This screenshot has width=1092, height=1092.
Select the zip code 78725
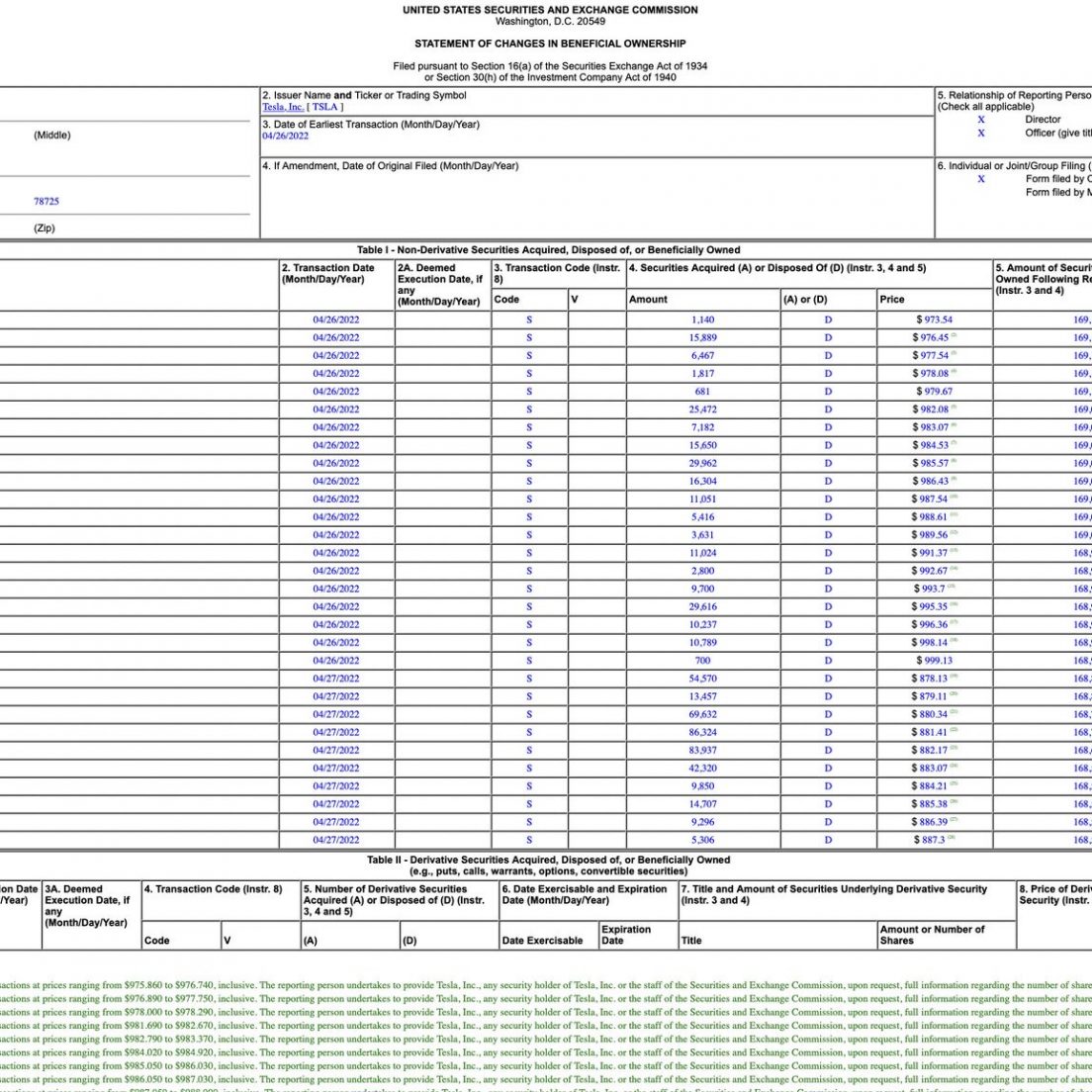coord(46,201)
